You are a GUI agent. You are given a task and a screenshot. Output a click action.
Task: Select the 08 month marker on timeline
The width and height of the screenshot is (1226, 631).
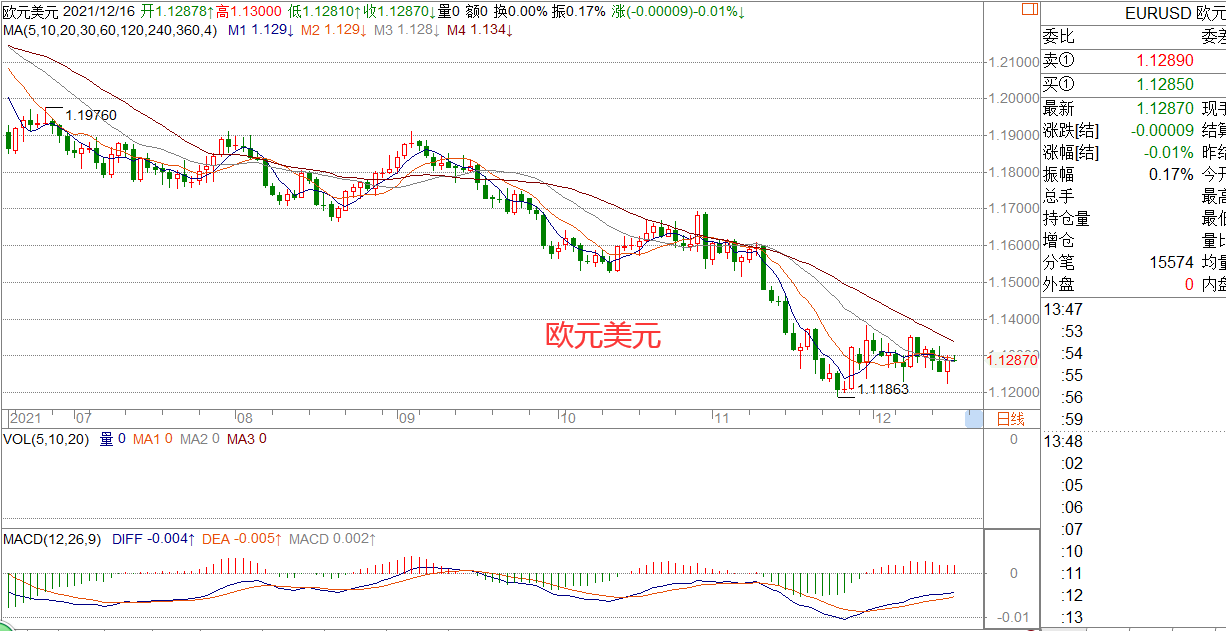click(245, 419)
